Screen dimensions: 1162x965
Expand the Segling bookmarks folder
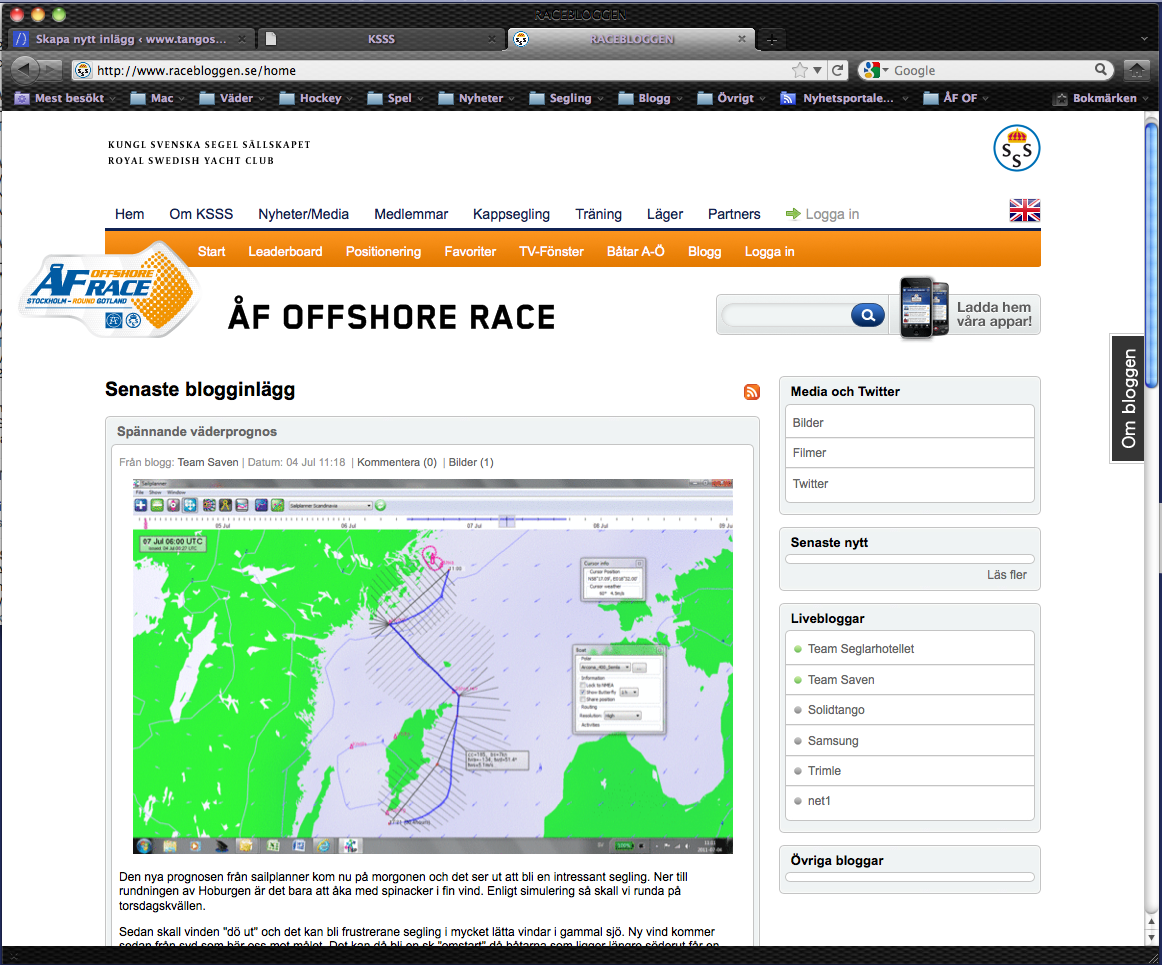click(565, 98)
